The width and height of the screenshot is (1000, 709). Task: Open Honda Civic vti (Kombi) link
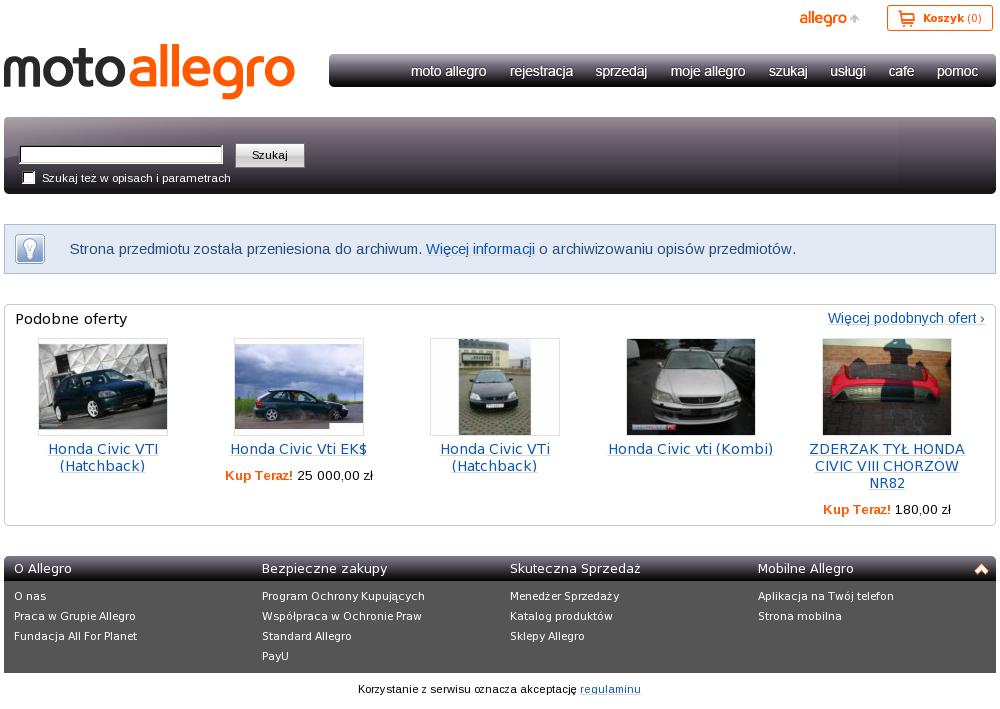691,450
